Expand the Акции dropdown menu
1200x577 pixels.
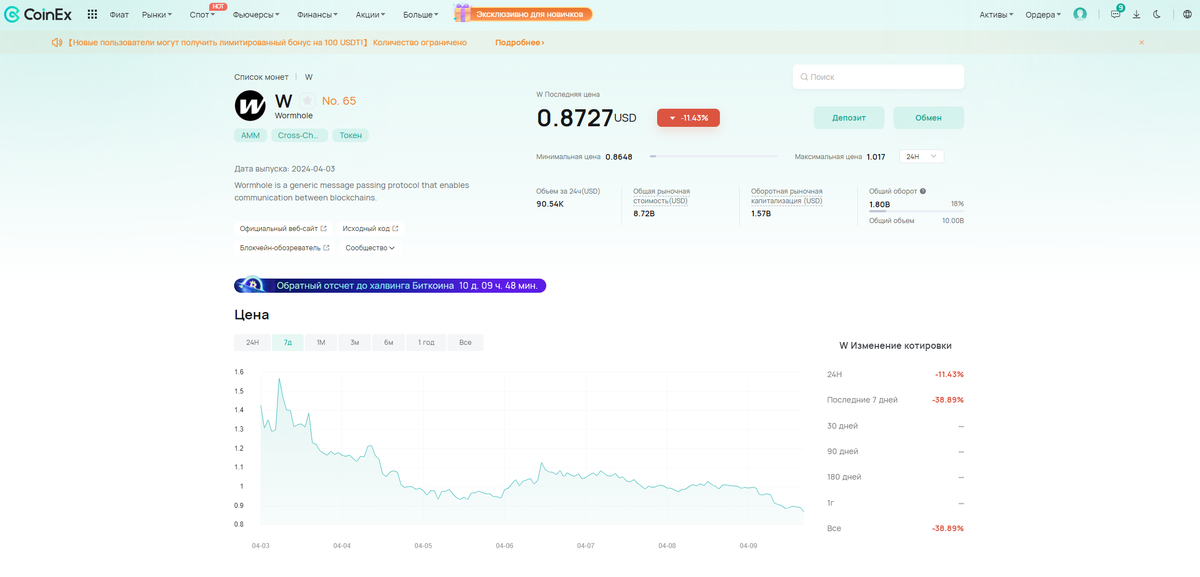point(372,15)
